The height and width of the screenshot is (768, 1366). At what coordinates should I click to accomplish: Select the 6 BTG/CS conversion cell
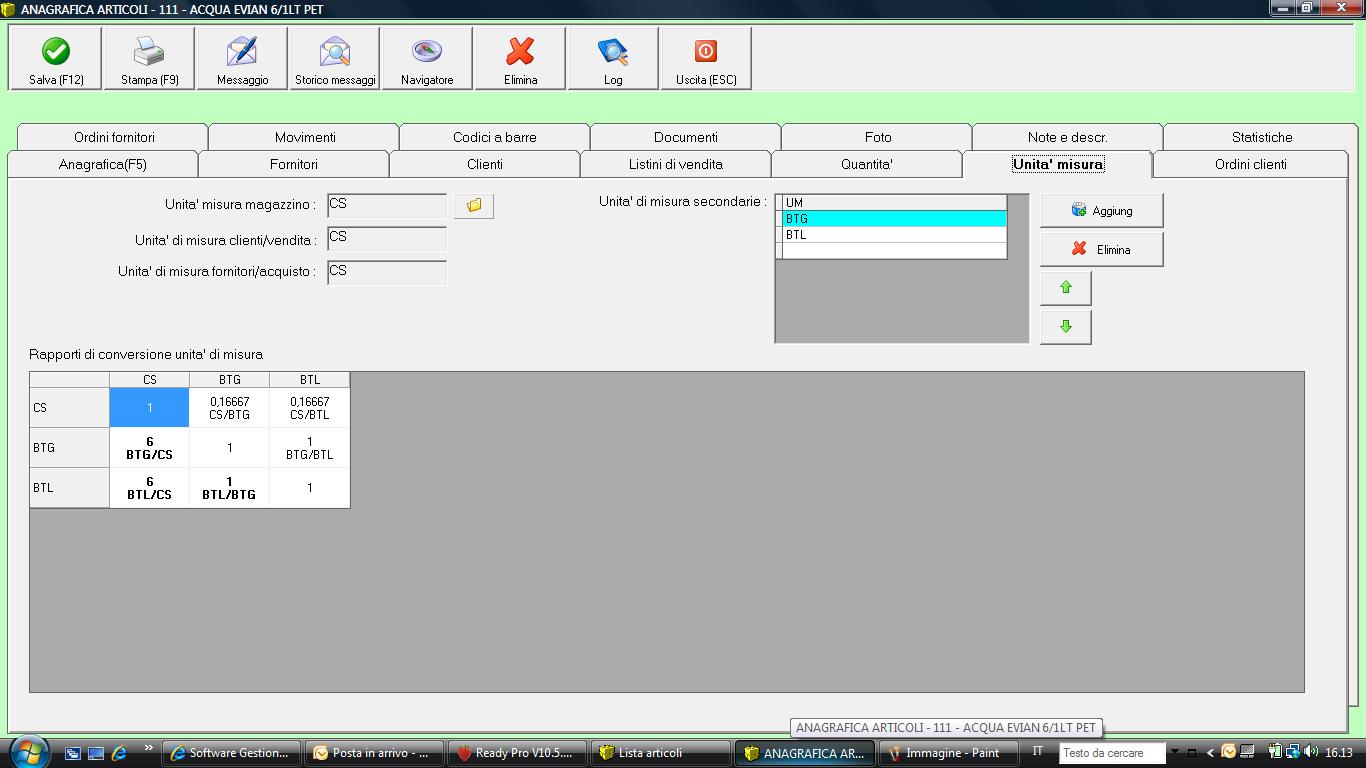coord(149,448)
